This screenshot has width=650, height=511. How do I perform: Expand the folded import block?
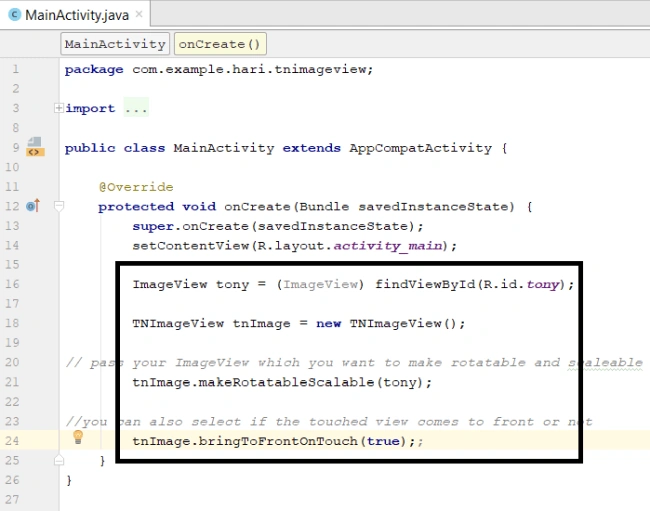(x=58, y=108)
